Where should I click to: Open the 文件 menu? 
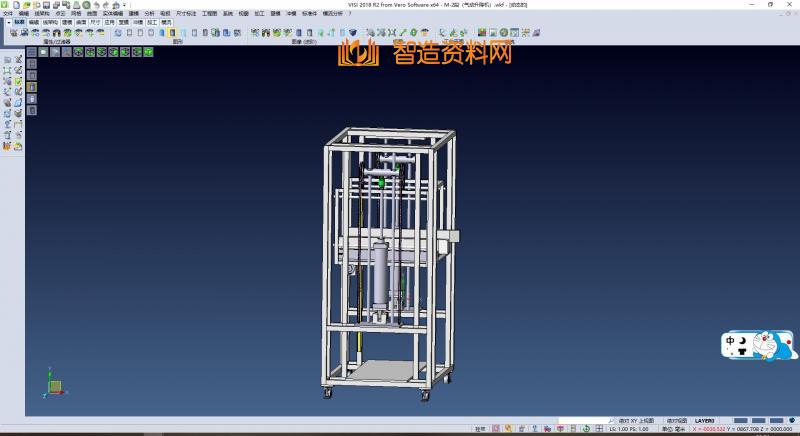pyautogui.click(x=8, y=13)
